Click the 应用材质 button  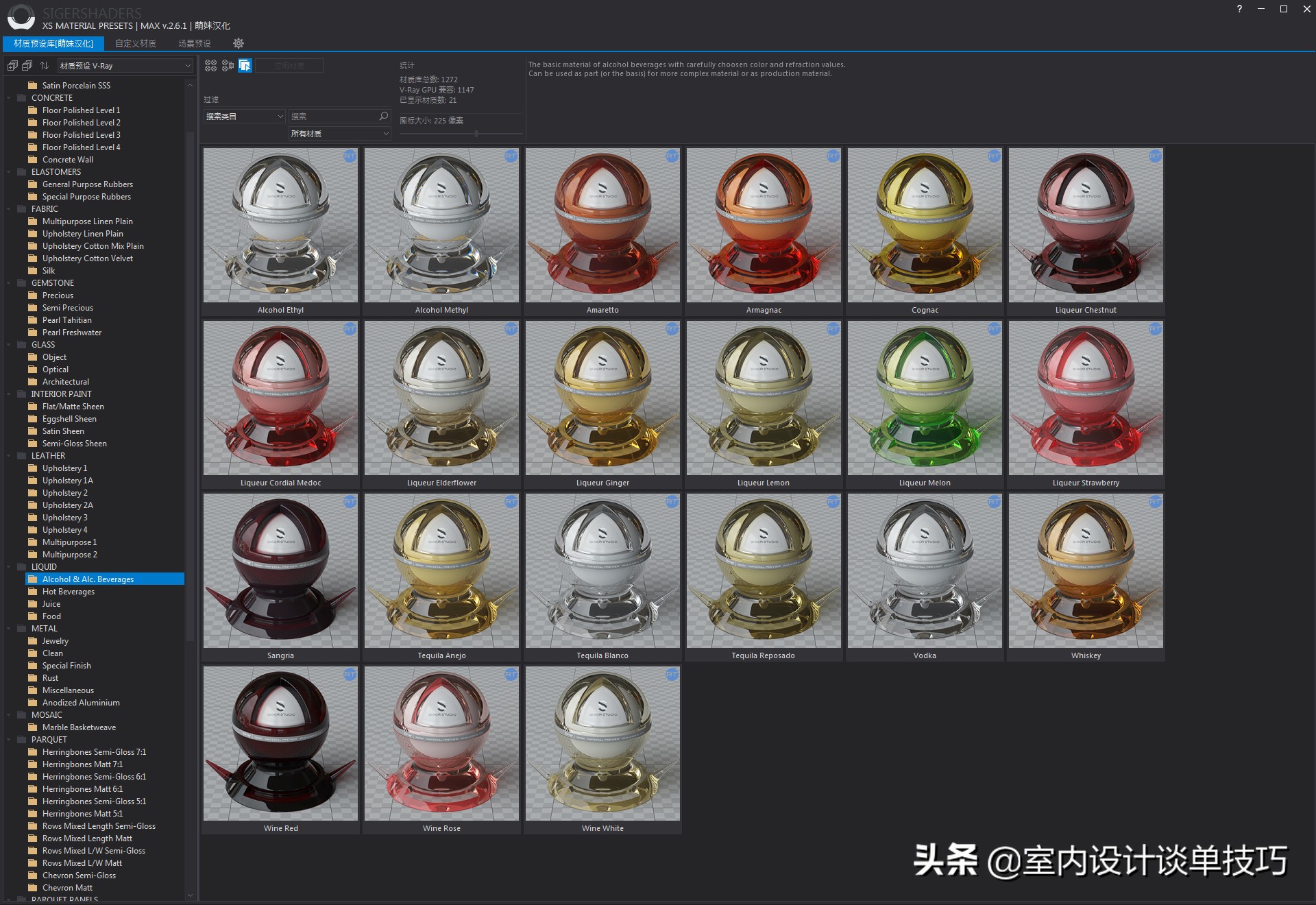click(289, 65)
